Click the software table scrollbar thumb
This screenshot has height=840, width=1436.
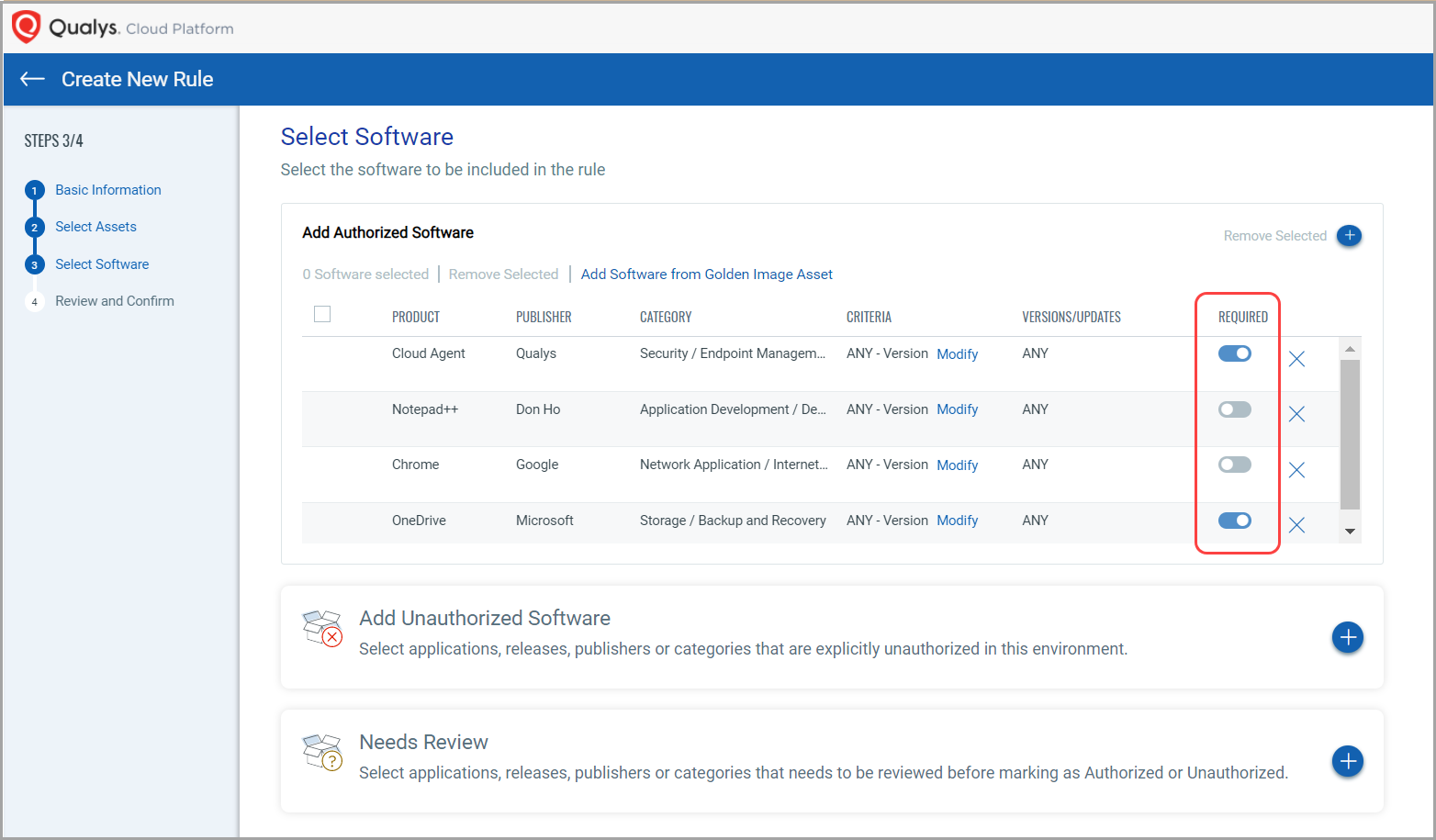pyautogui.click(x=1350, y=434)
